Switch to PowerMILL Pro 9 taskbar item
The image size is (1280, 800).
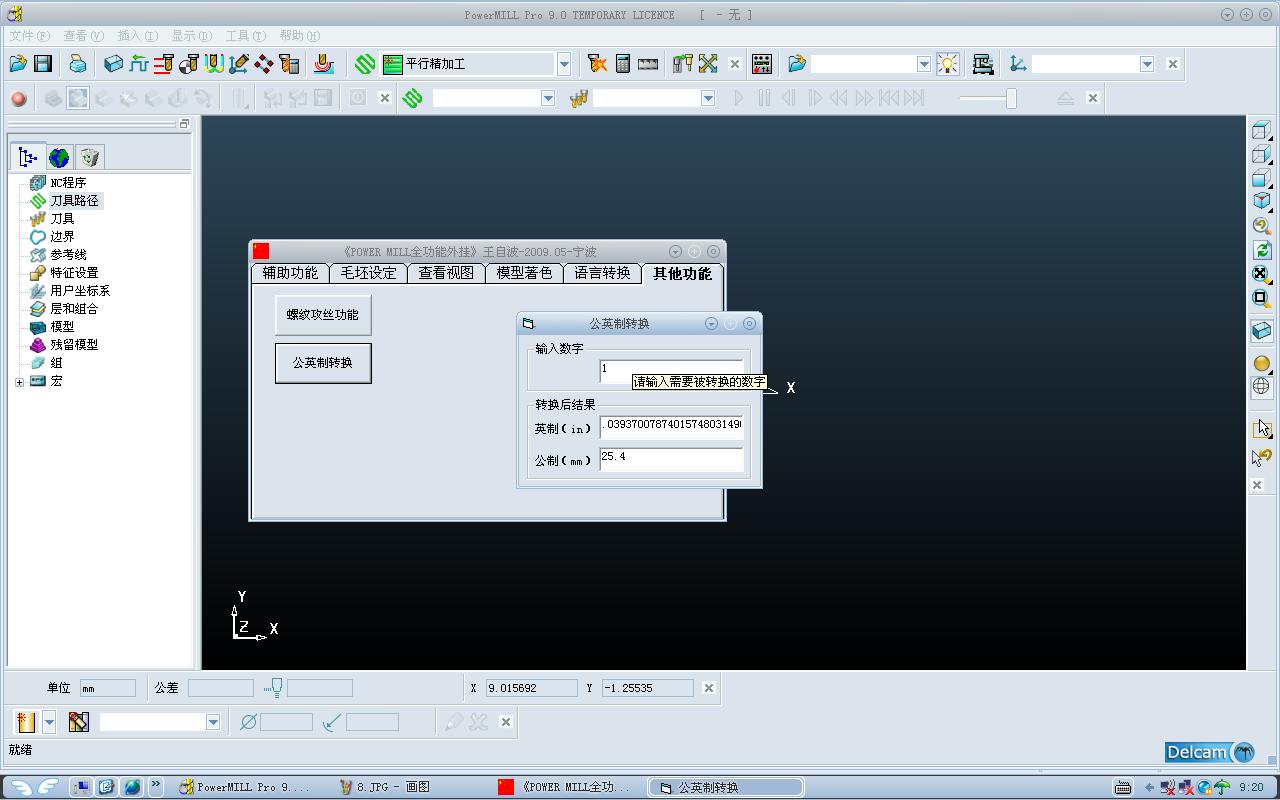coord(245,787)
